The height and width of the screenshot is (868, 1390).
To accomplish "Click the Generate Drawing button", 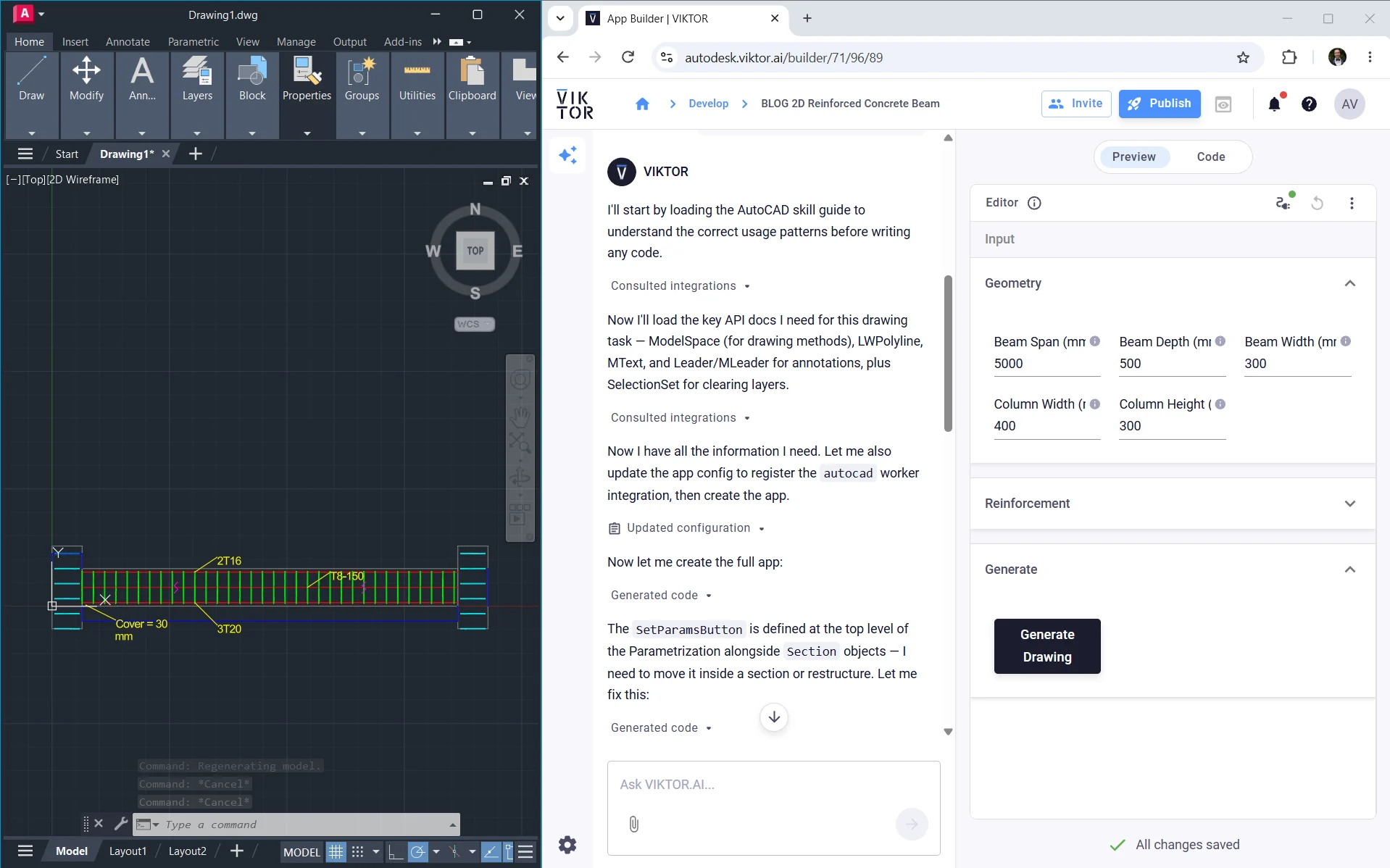I will click(x=1047, y=646).
